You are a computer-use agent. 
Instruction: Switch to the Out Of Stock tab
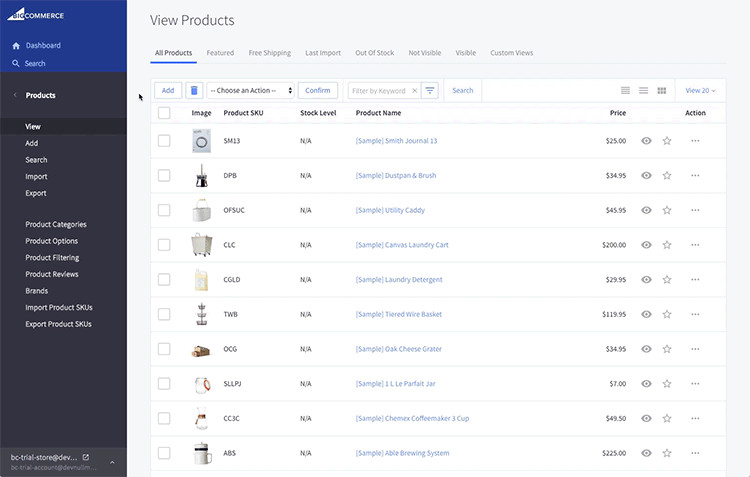pos(375,52)
